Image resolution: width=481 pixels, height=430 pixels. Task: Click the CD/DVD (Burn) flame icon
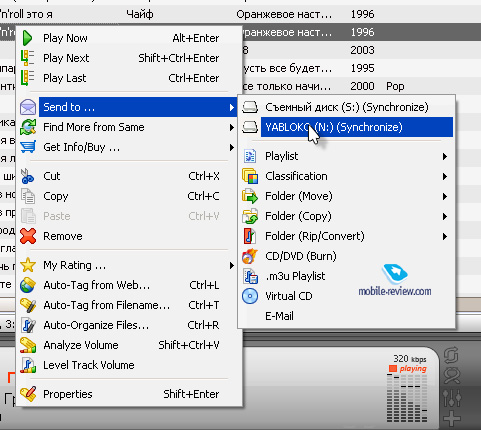(250, 256)
